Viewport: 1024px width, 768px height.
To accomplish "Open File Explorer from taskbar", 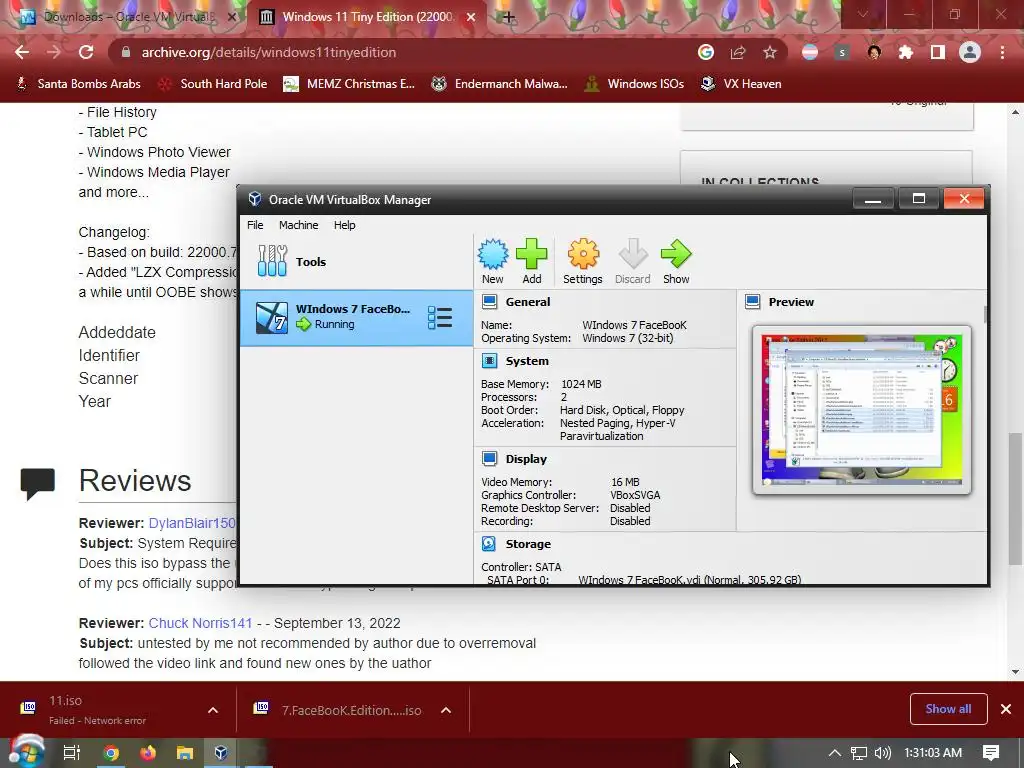I will pos(185,753).
